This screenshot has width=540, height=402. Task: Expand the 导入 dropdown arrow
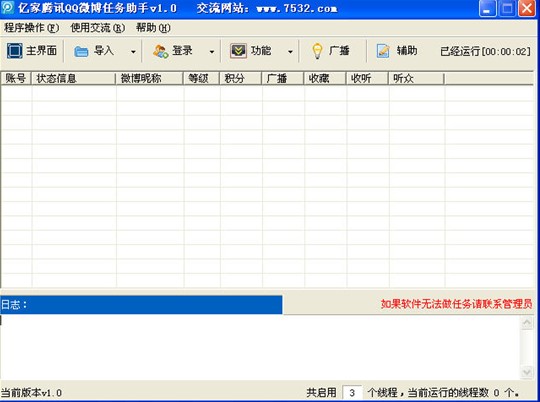pyautogui.click(x=133, y=52)
